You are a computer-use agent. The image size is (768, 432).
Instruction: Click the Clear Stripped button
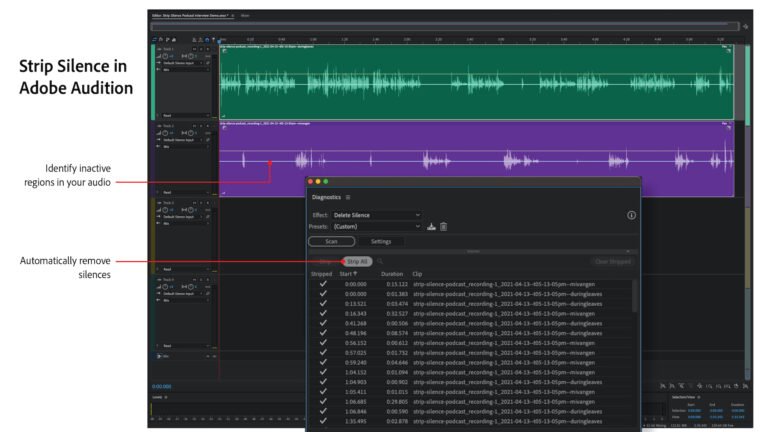[612, 262]
